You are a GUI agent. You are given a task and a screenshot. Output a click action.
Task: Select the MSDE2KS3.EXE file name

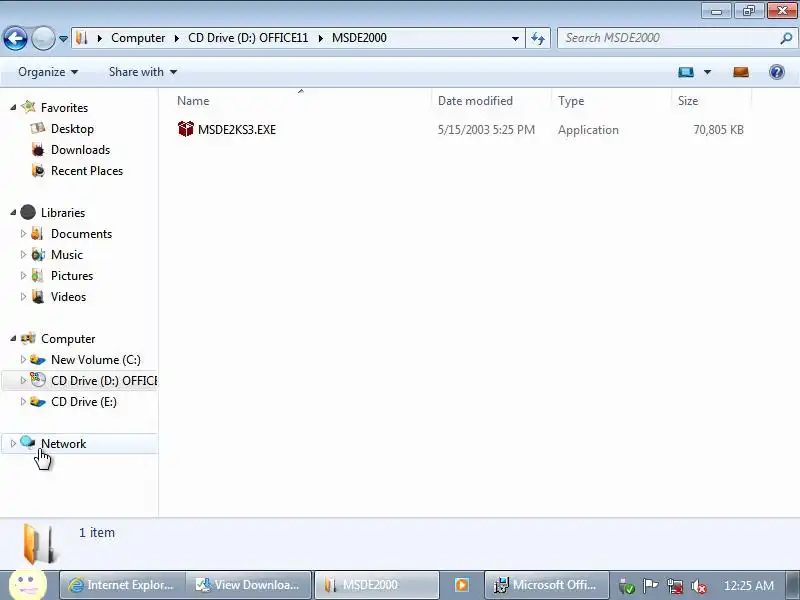(x=237, y=130)
